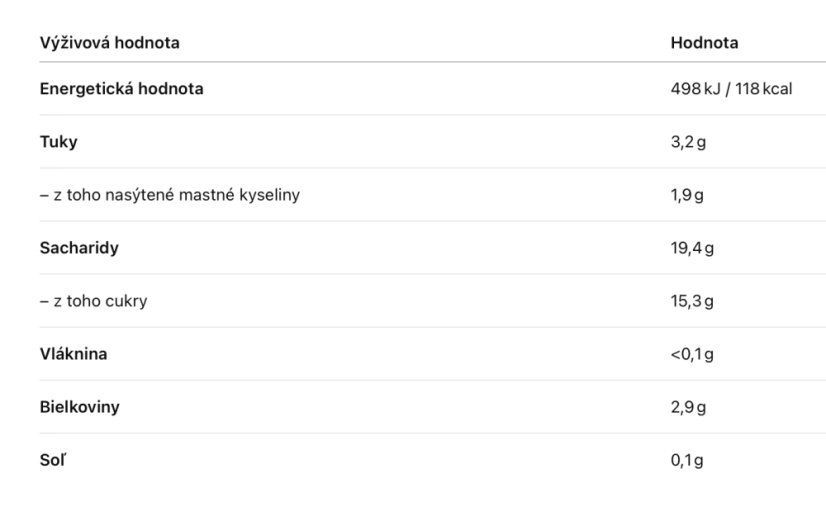Select the Energetická hodnota row label
Viewport: 826px width, 521px height.
point(122,89)
